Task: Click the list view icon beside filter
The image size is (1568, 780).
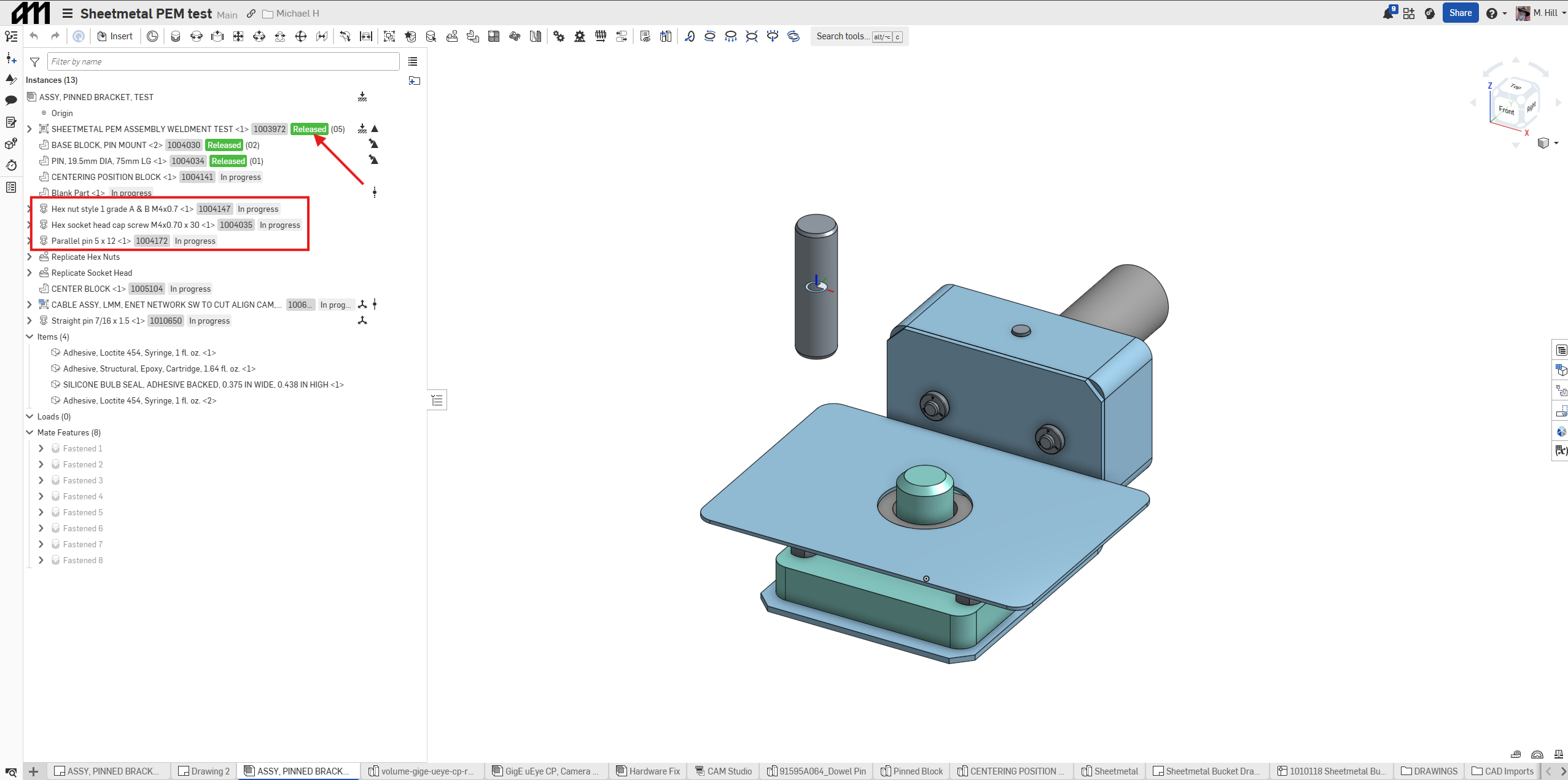Action: coord(413,61)
